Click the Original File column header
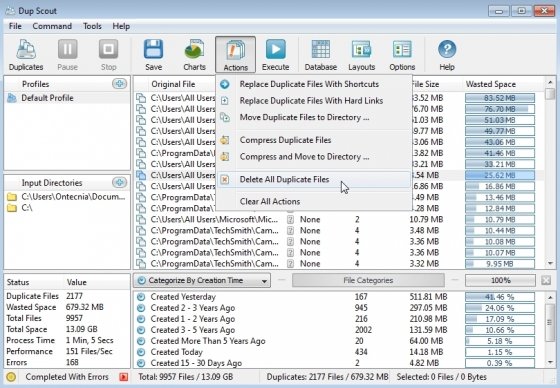This screenshot has width=560, height=388. pos(173,84)
